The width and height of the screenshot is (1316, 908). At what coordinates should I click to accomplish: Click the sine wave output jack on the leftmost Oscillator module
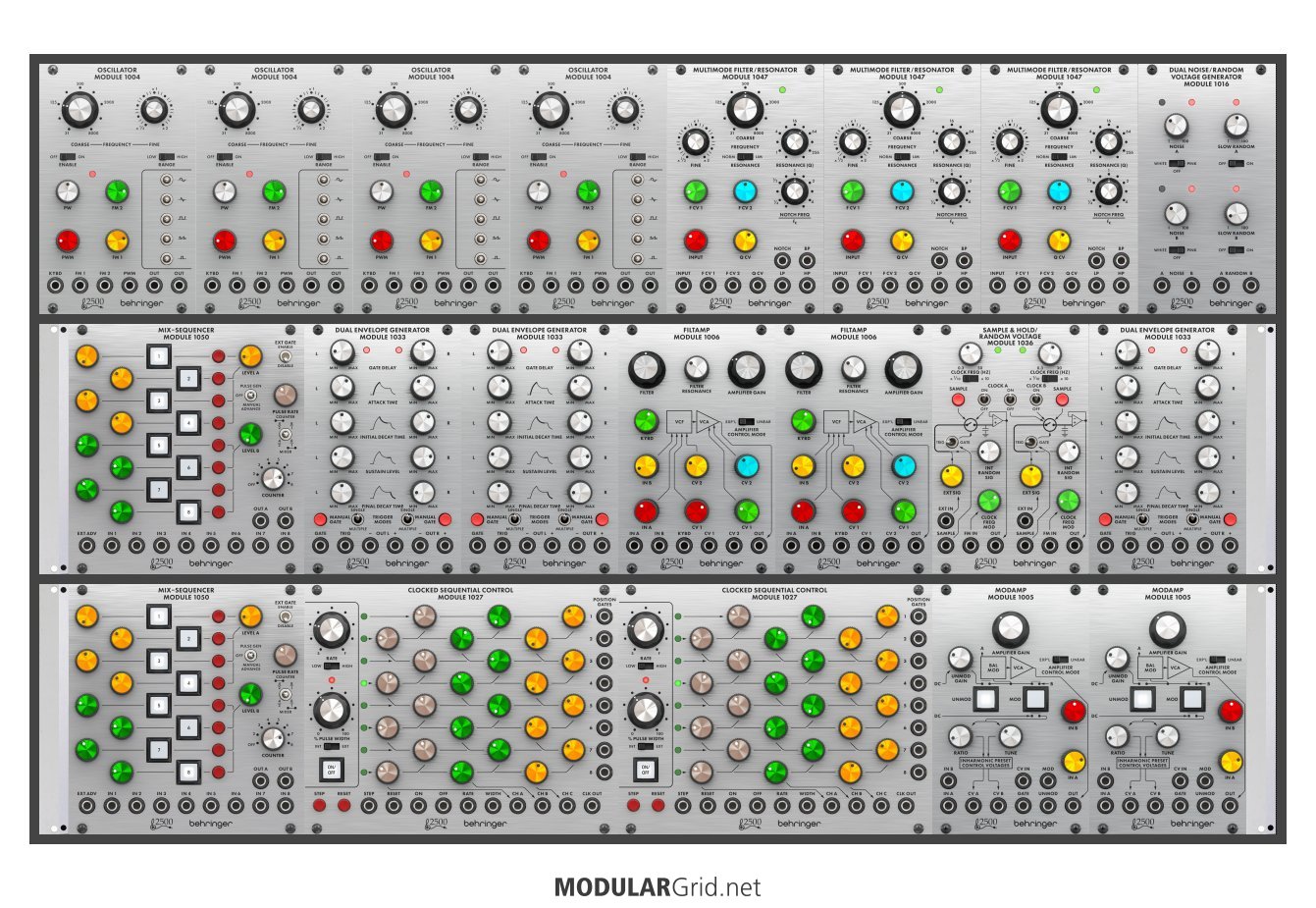166,181
